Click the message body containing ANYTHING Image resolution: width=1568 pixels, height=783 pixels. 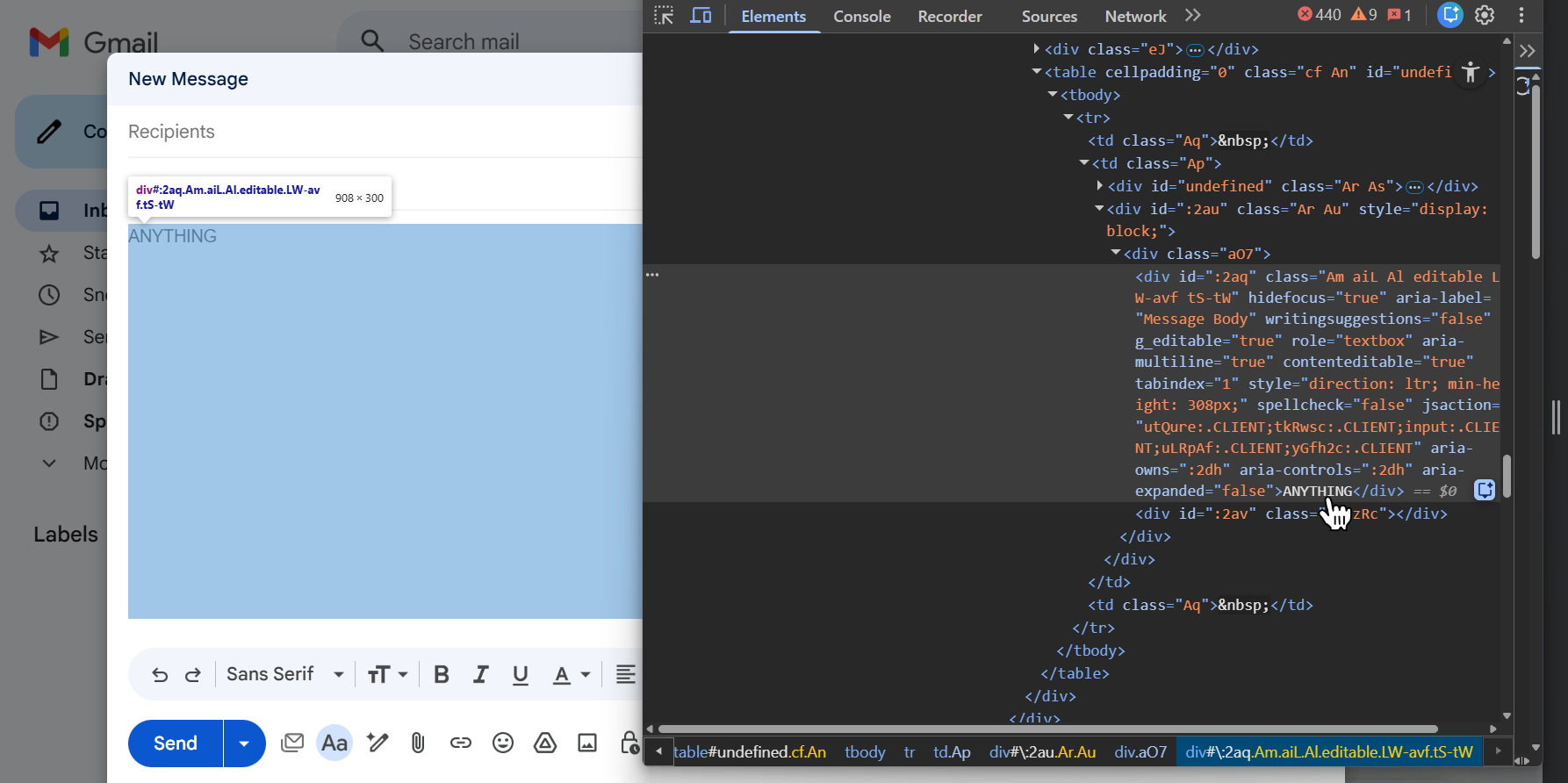pyautogui.click(x=385, y=421)
